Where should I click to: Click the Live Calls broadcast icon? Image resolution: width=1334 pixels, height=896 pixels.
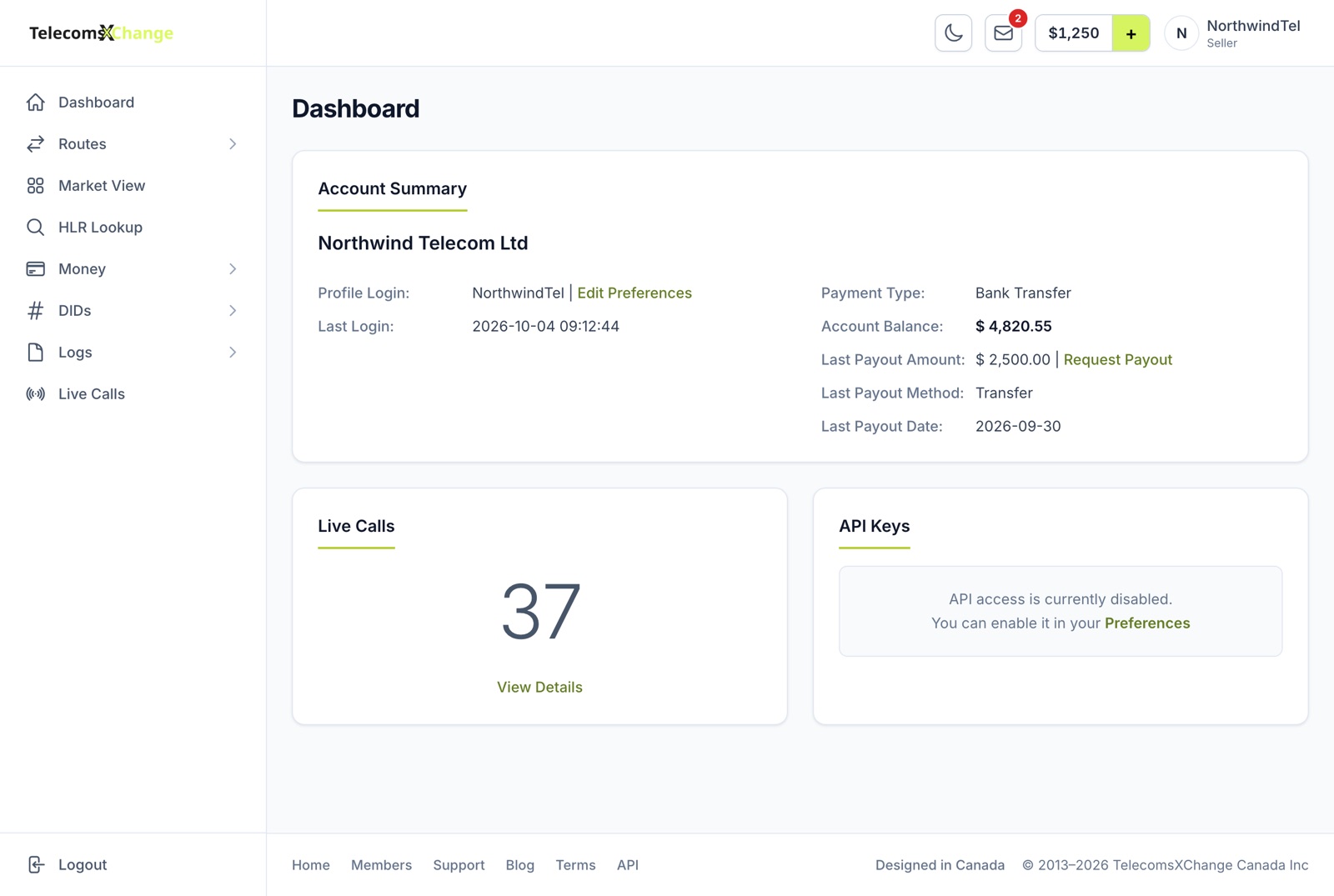click(35, 394)
